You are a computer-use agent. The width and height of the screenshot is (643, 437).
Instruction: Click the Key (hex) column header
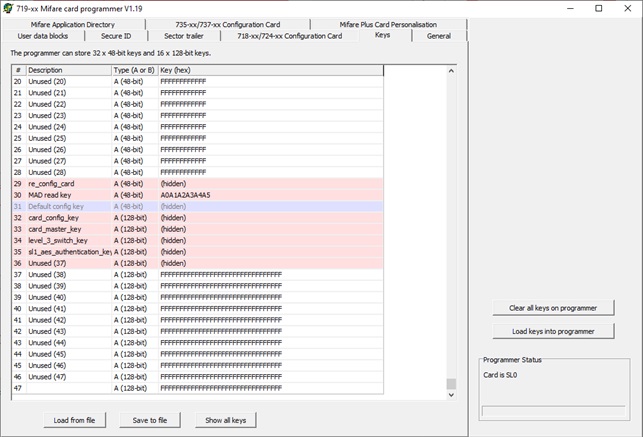(271, 70)
